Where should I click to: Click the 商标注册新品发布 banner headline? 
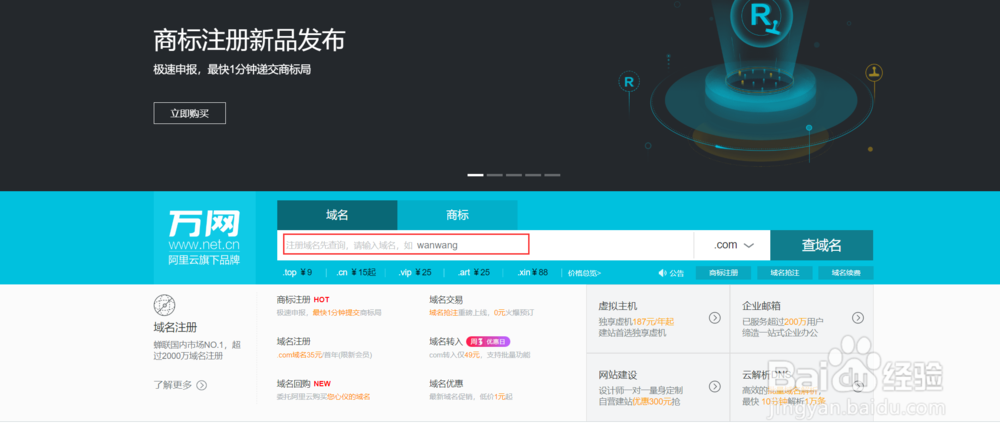(249, 40)
